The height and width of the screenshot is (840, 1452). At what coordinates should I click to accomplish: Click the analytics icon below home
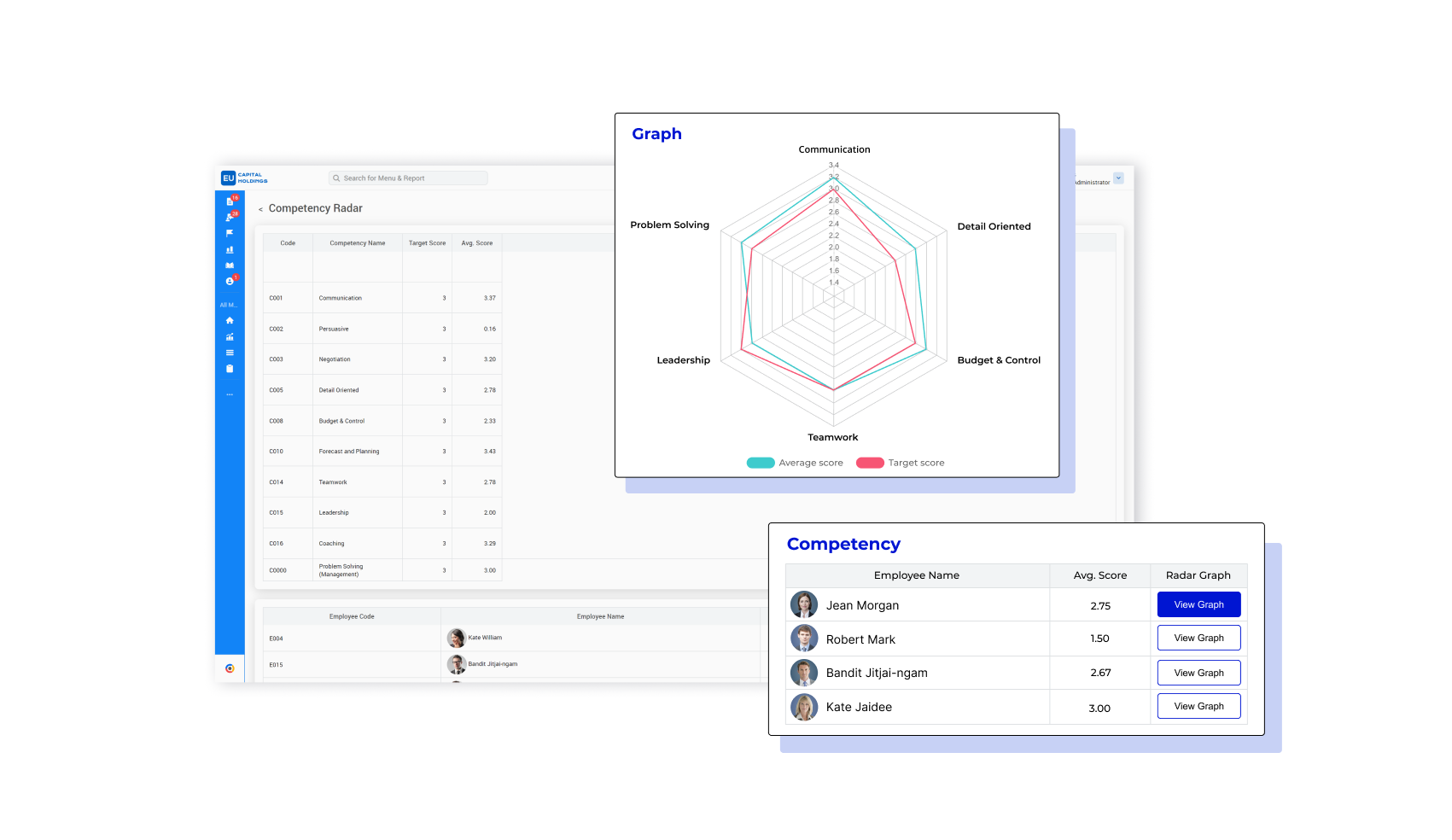[x=229, y=336]
